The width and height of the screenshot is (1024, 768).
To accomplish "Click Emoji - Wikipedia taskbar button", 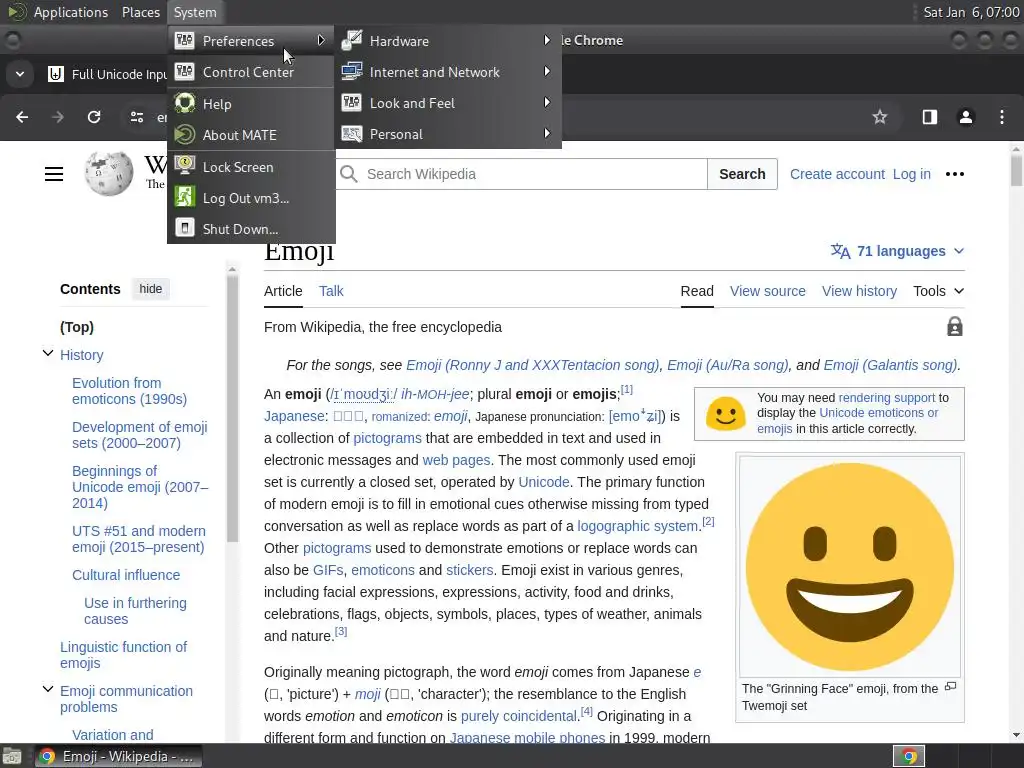I will [x=118, y=756].
